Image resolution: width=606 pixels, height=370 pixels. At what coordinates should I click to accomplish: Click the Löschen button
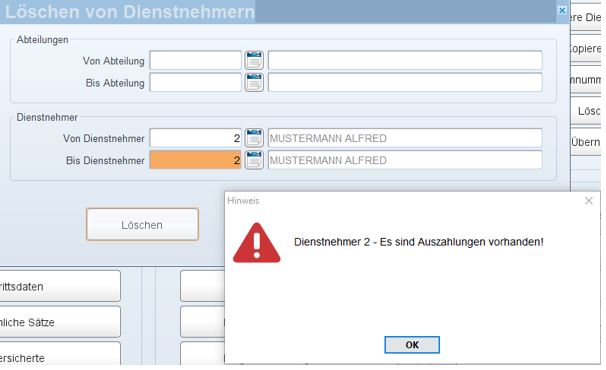click(142, 225)
